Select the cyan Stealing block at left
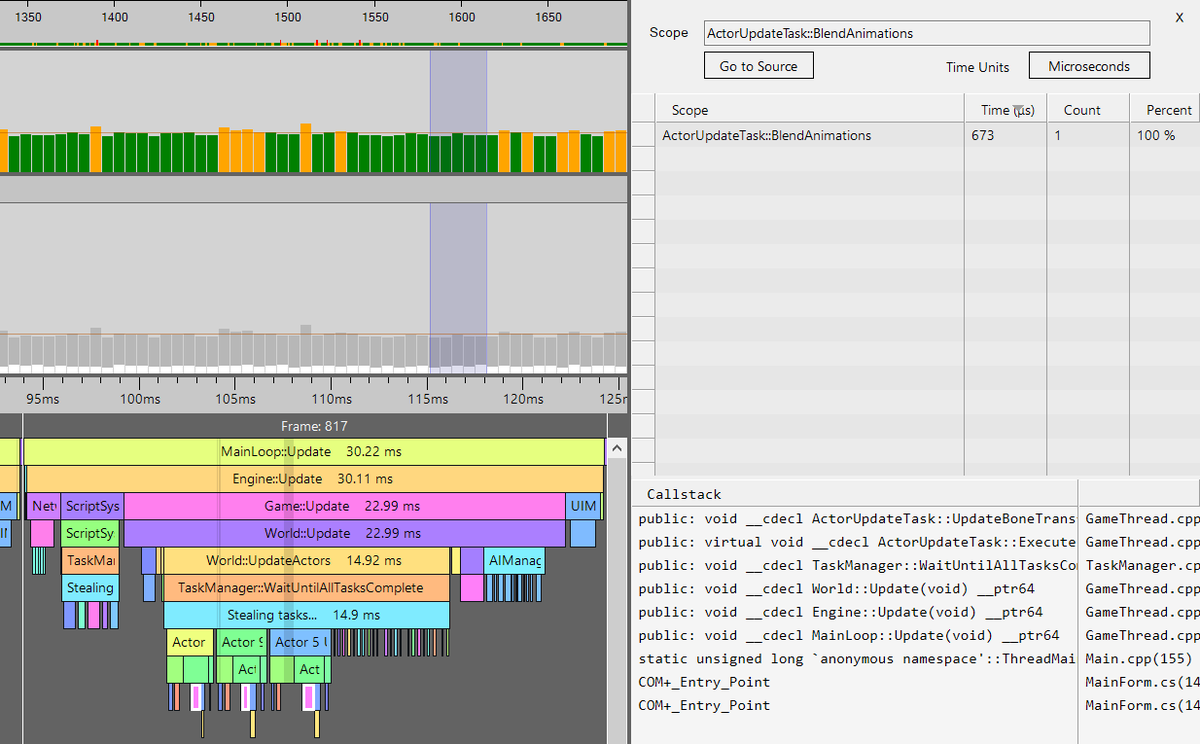This screenshot has height=744, width=1200. point(90,587)
